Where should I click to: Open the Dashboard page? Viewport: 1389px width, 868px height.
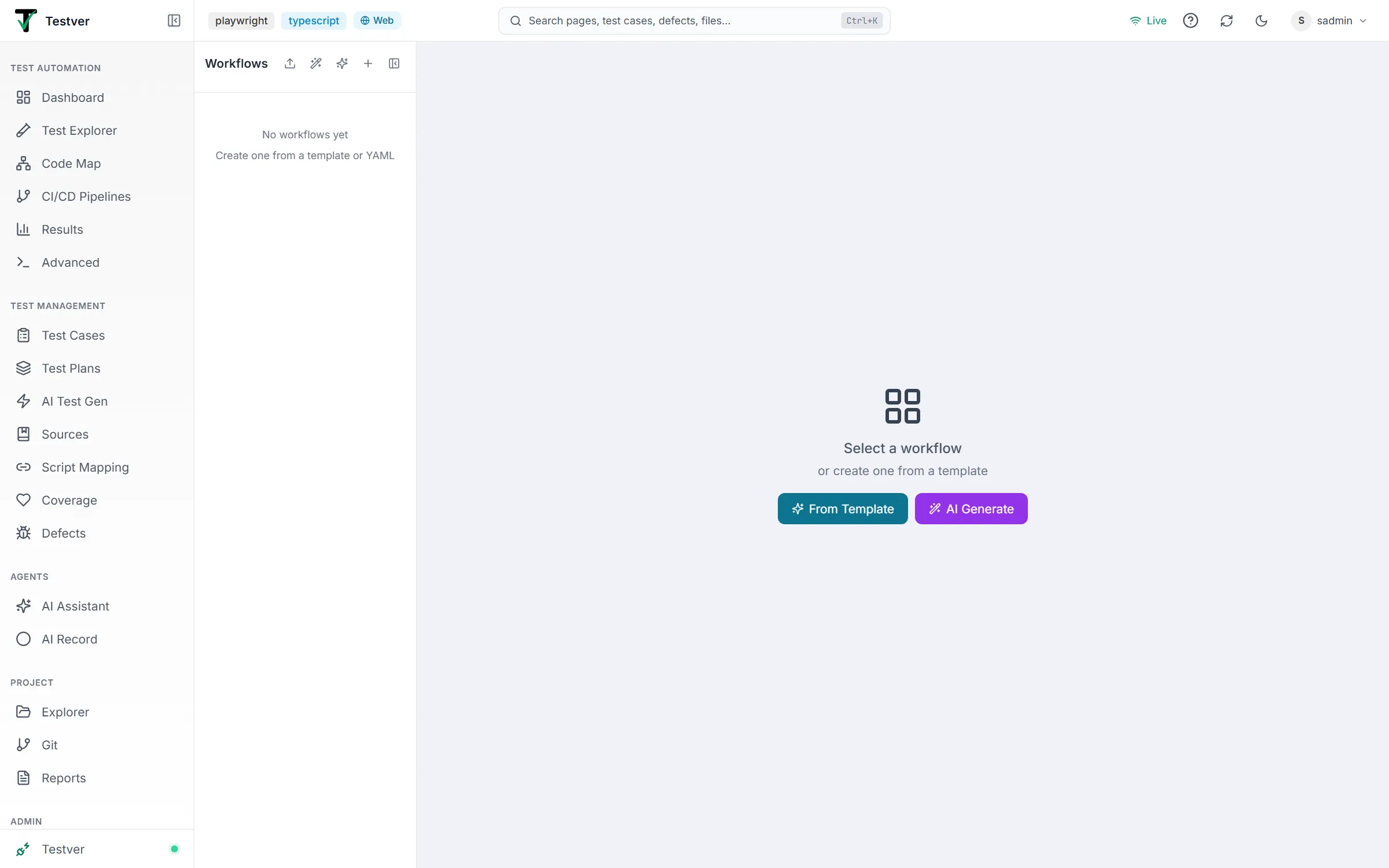point(97,97)
